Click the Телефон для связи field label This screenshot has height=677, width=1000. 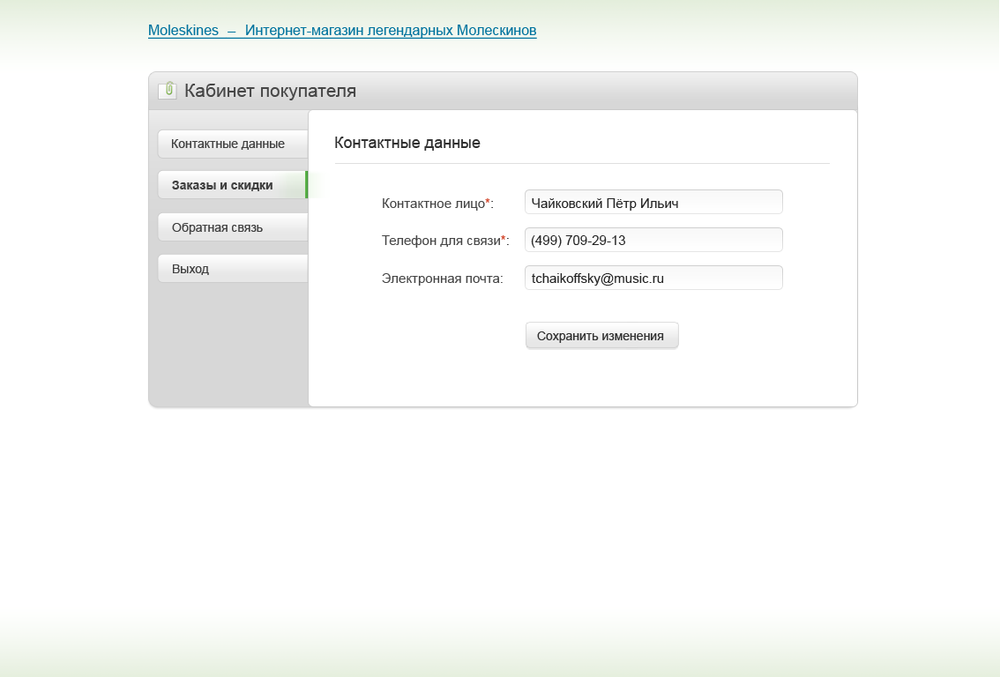(x=440, y=241)
